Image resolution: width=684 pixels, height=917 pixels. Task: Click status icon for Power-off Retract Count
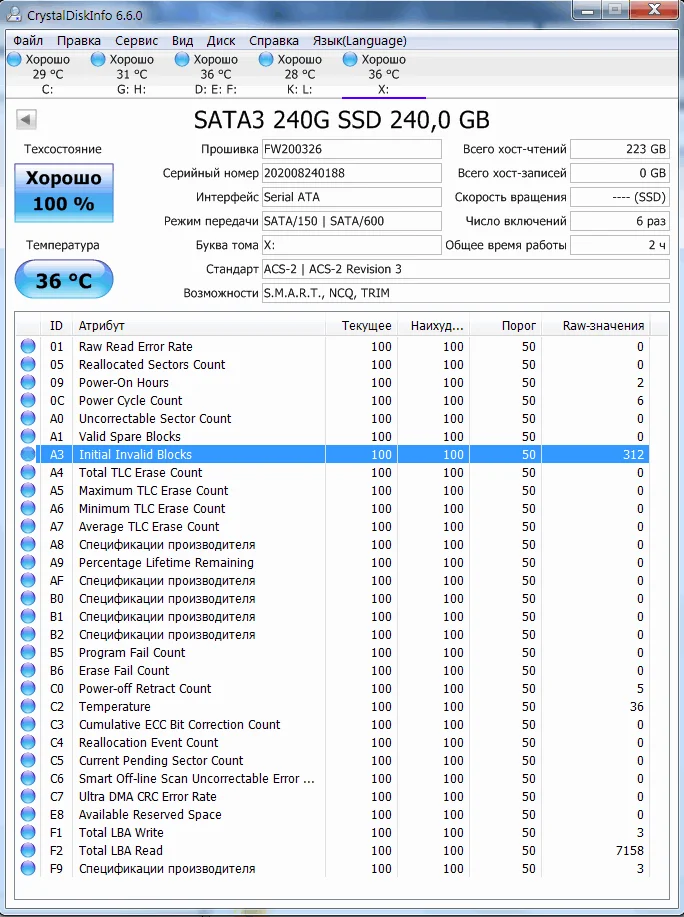point(28,688)
